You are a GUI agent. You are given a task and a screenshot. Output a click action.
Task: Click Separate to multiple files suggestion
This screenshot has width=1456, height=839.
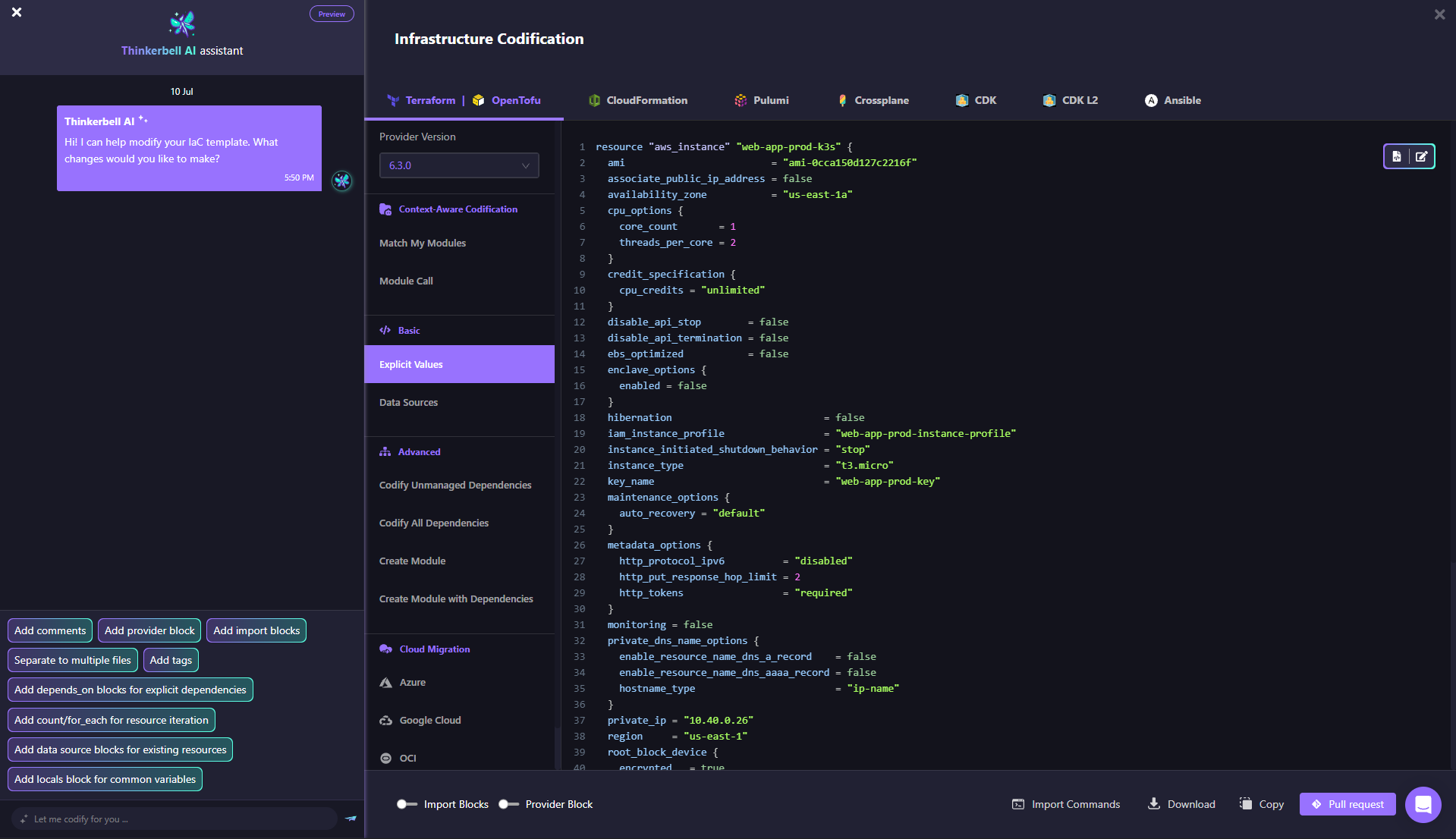[x=73, y=660]
